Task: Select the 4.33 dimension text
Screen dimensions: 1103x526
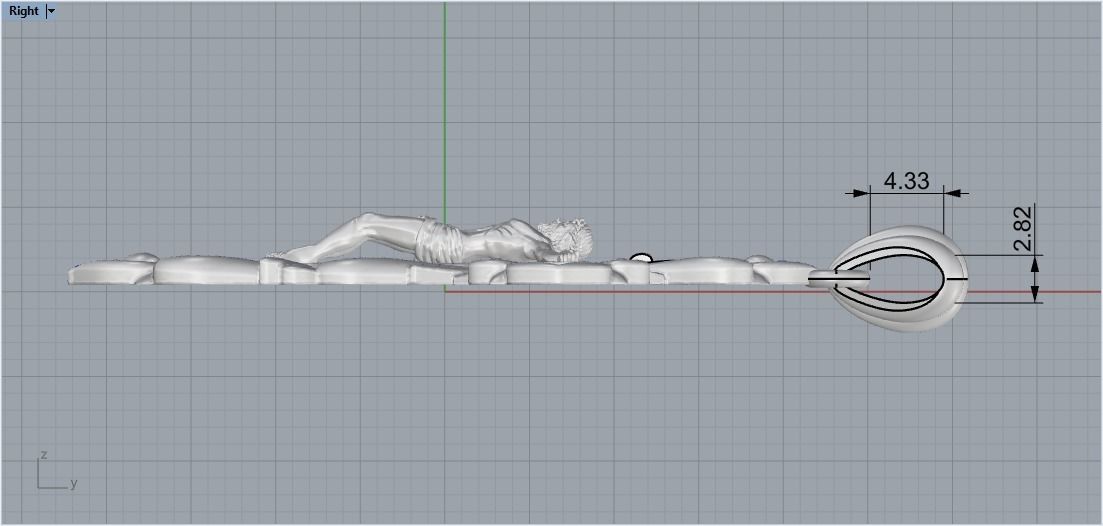Action: point(906,181)
